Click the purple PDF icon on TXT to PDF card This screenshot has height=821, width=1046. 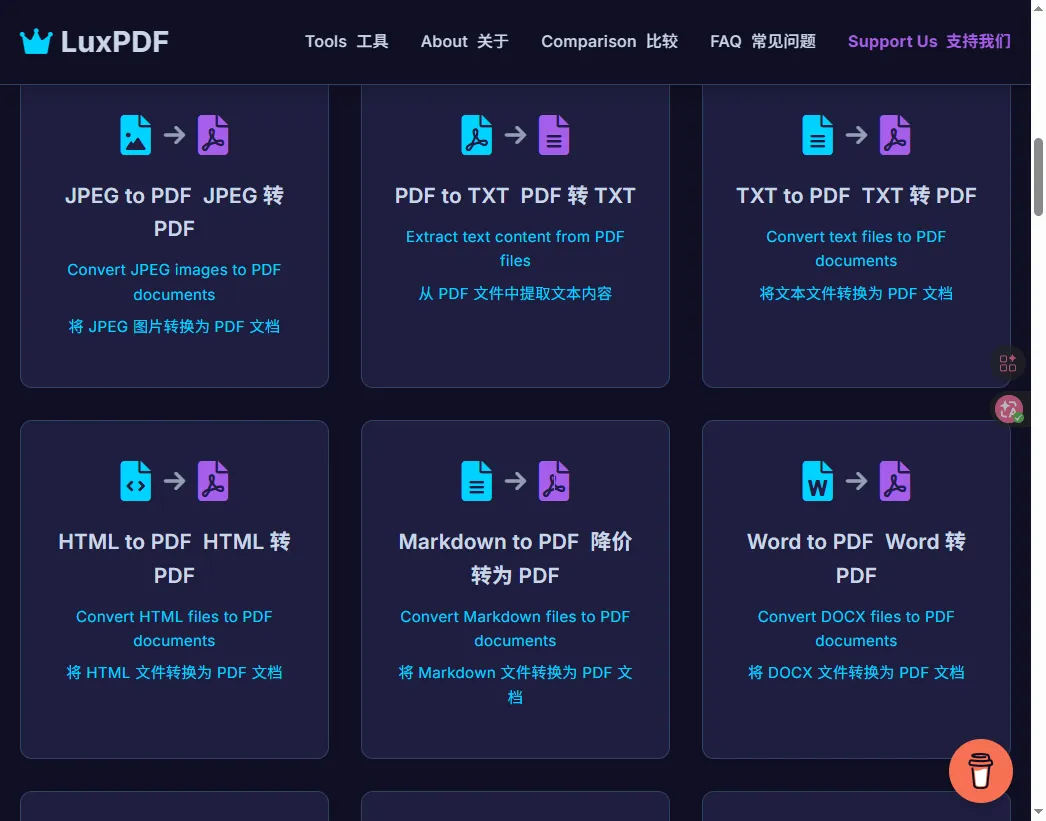pyautogui.click(x=895, y=135)
